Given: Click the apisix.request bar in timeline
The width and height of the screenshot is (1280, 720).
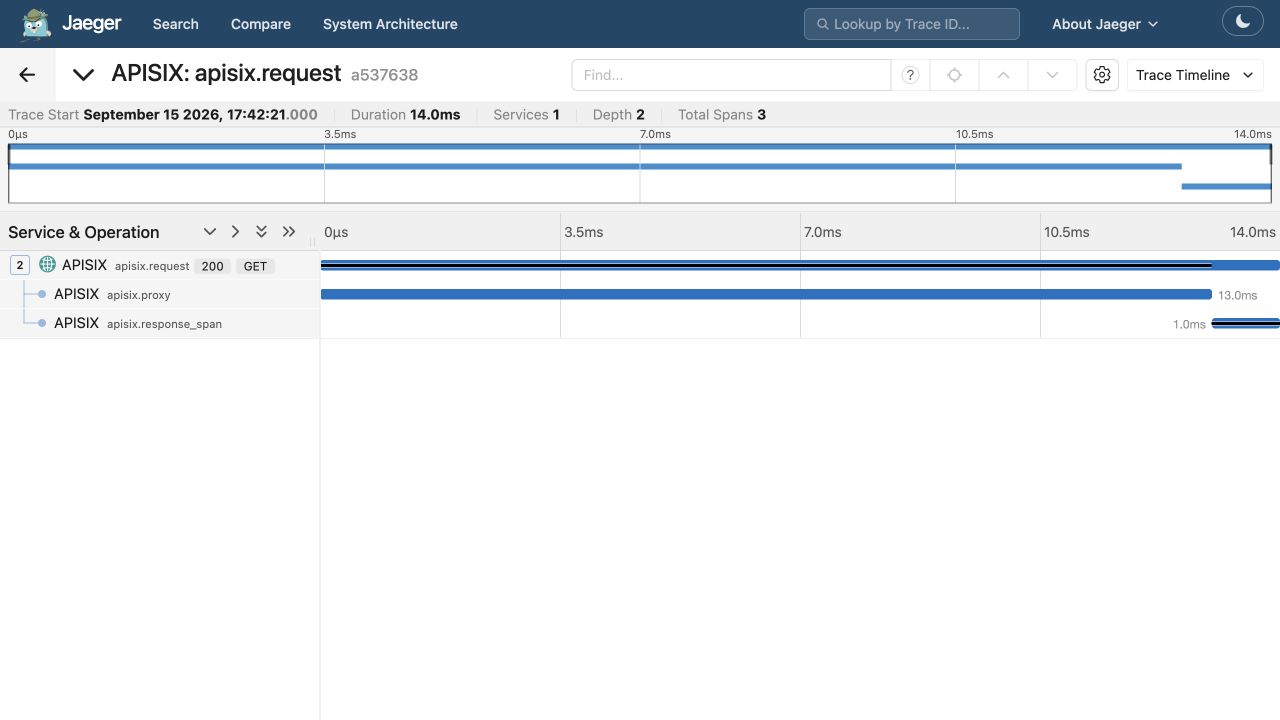Looking at the screenshot, I should pyautogui.click(x=800, y=265).
